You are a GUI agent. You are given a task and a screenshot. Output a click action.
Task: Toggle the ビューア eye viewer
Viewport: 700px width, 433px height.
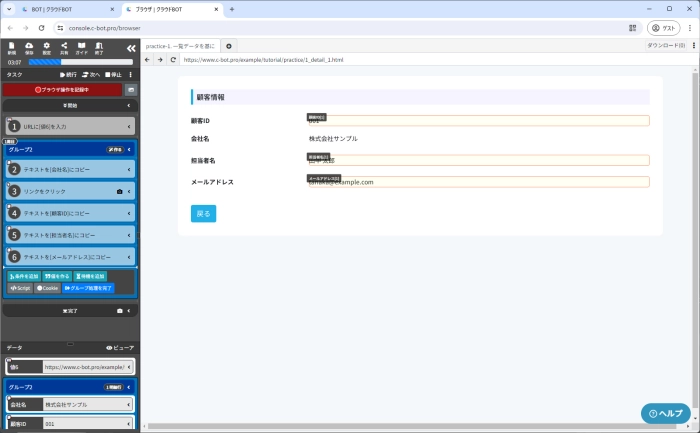point(119,347)
